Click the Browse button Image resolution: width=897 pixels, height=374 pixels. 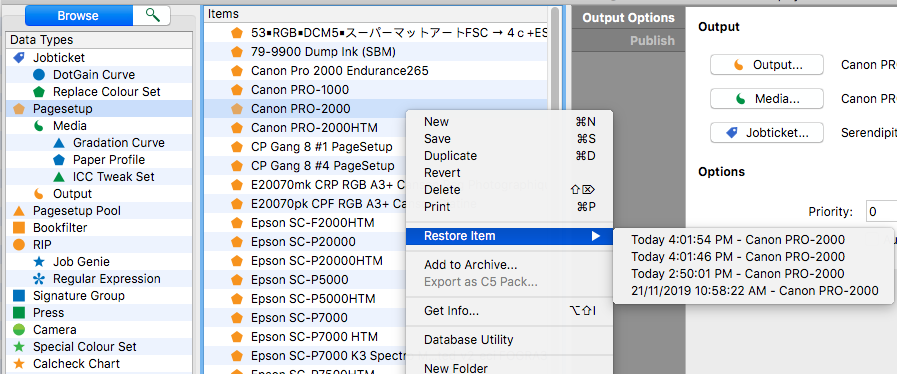point(79,15)
